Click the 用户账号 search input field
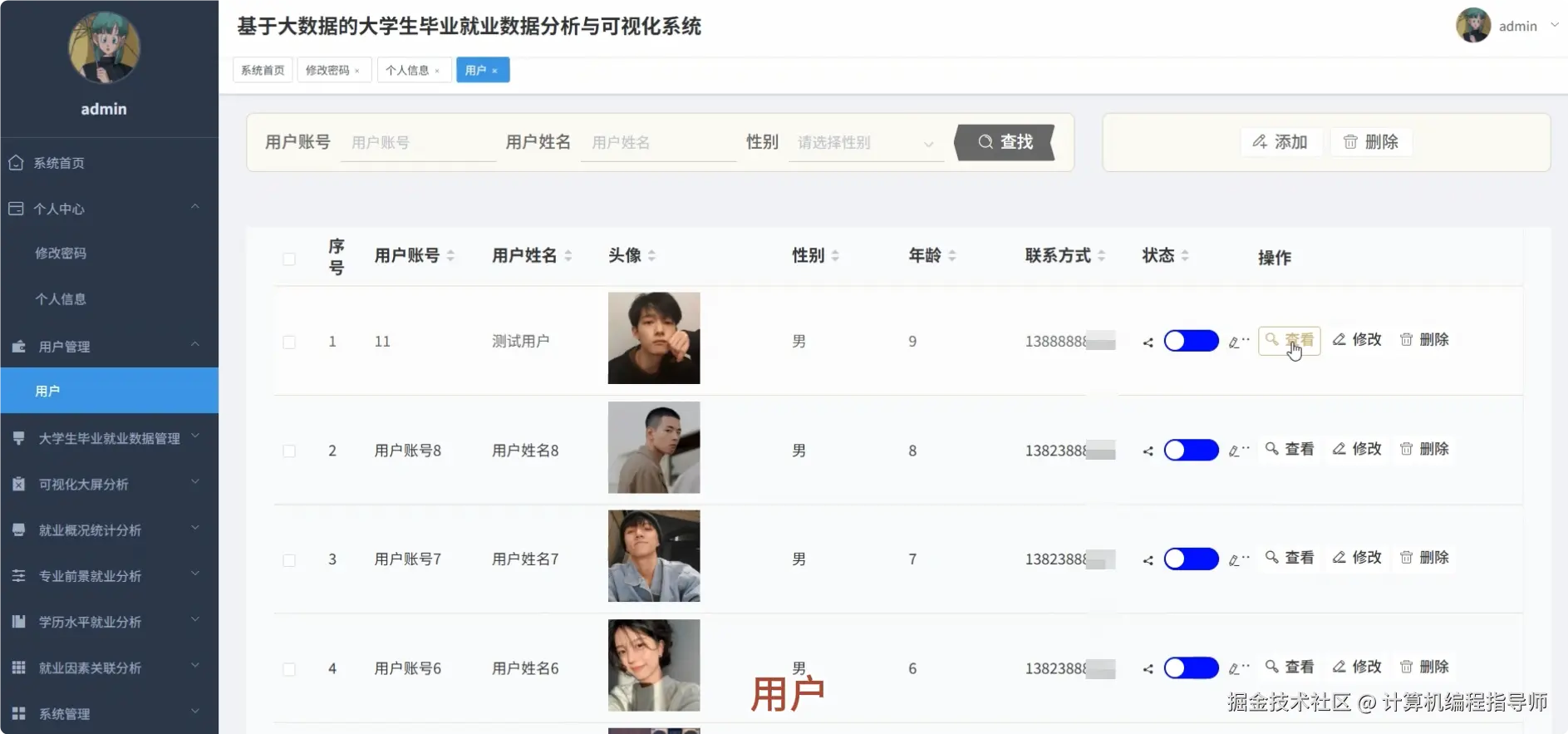The height and width of the screenshot is (734, 1568). coord(418,143)
